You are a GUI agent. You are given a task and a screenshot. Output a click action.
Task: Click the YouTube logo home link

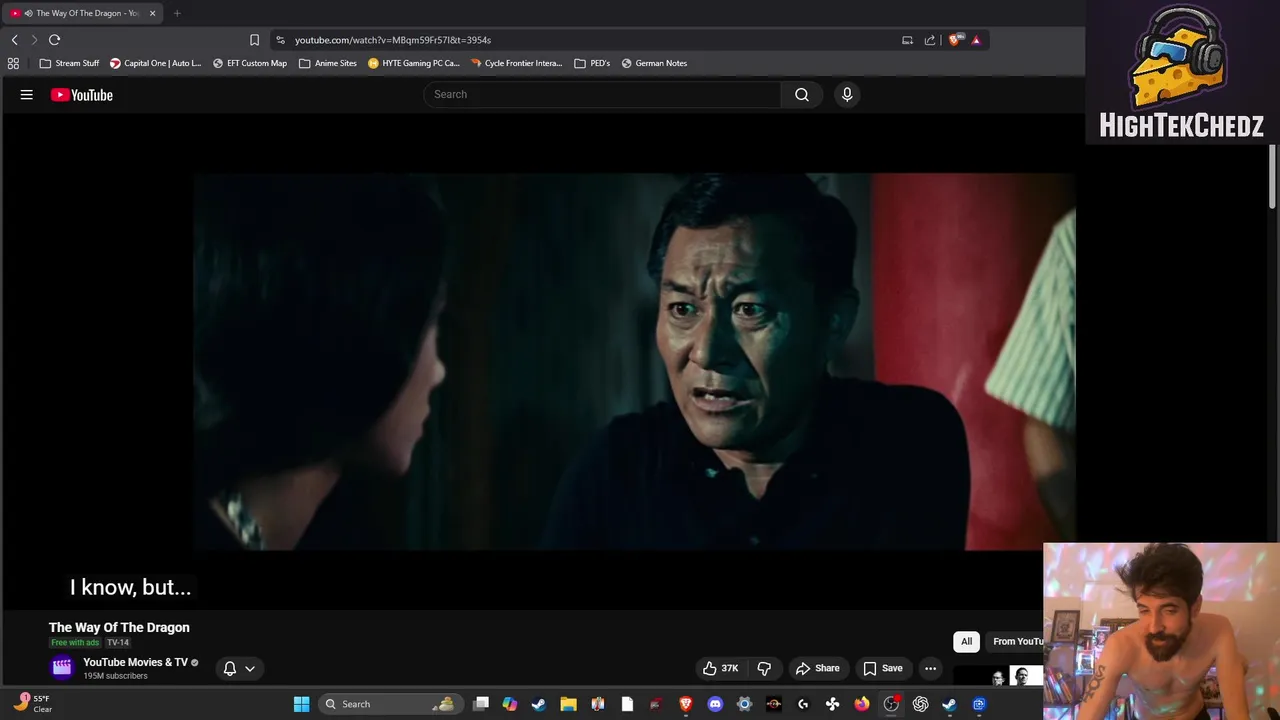pos(82,95)
